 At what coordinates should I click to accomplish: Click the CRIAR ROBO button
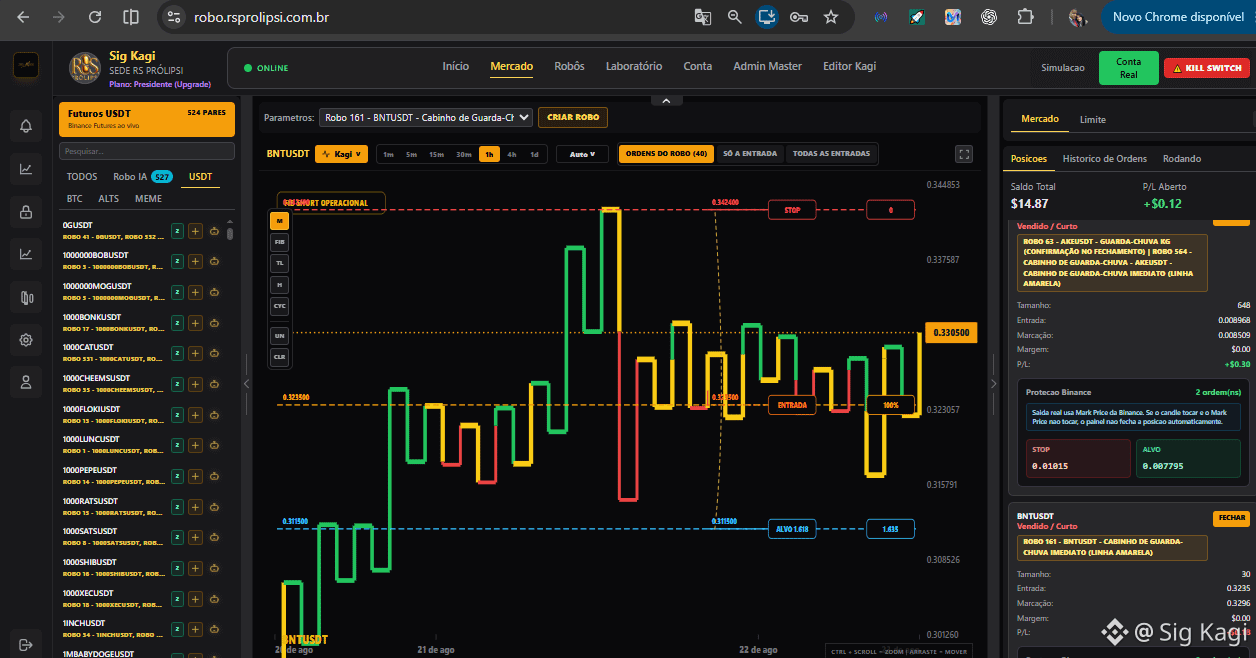tap(573, 117)
